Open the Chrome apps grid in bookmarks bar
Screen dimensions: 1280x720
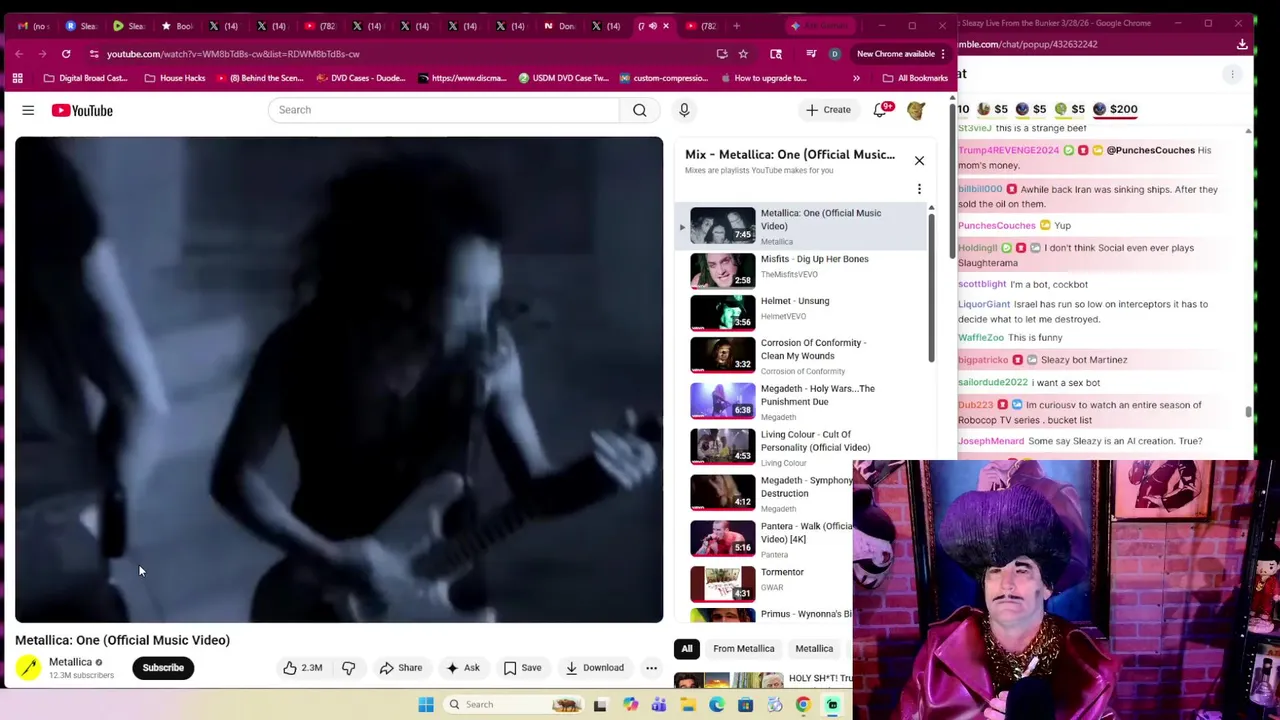click(17, 78)
